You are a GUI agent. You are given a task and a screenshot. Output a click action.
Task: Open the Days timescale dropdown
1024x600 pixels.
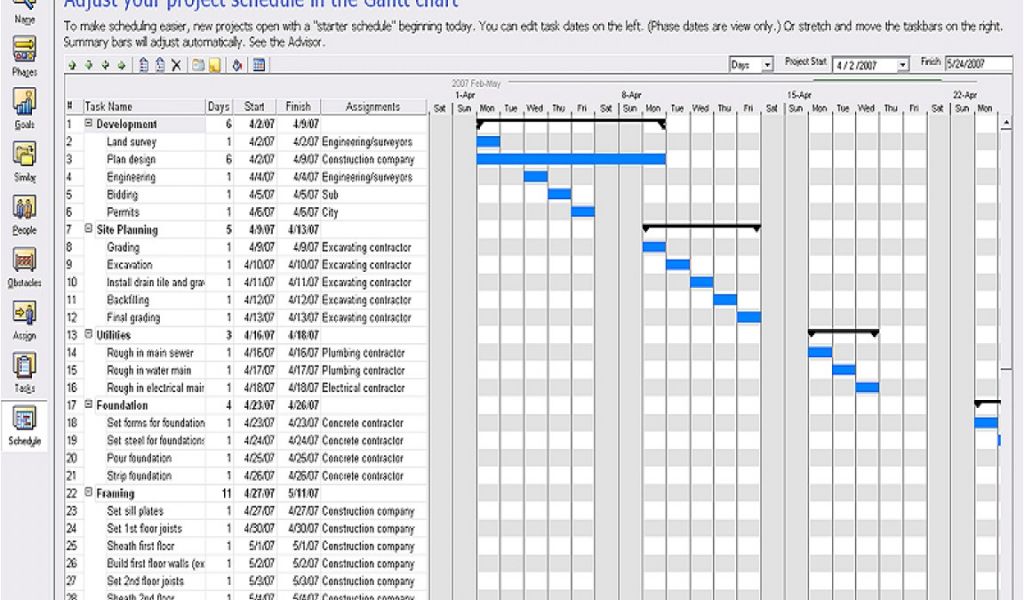pyautogui.click(x=767, y=65)
